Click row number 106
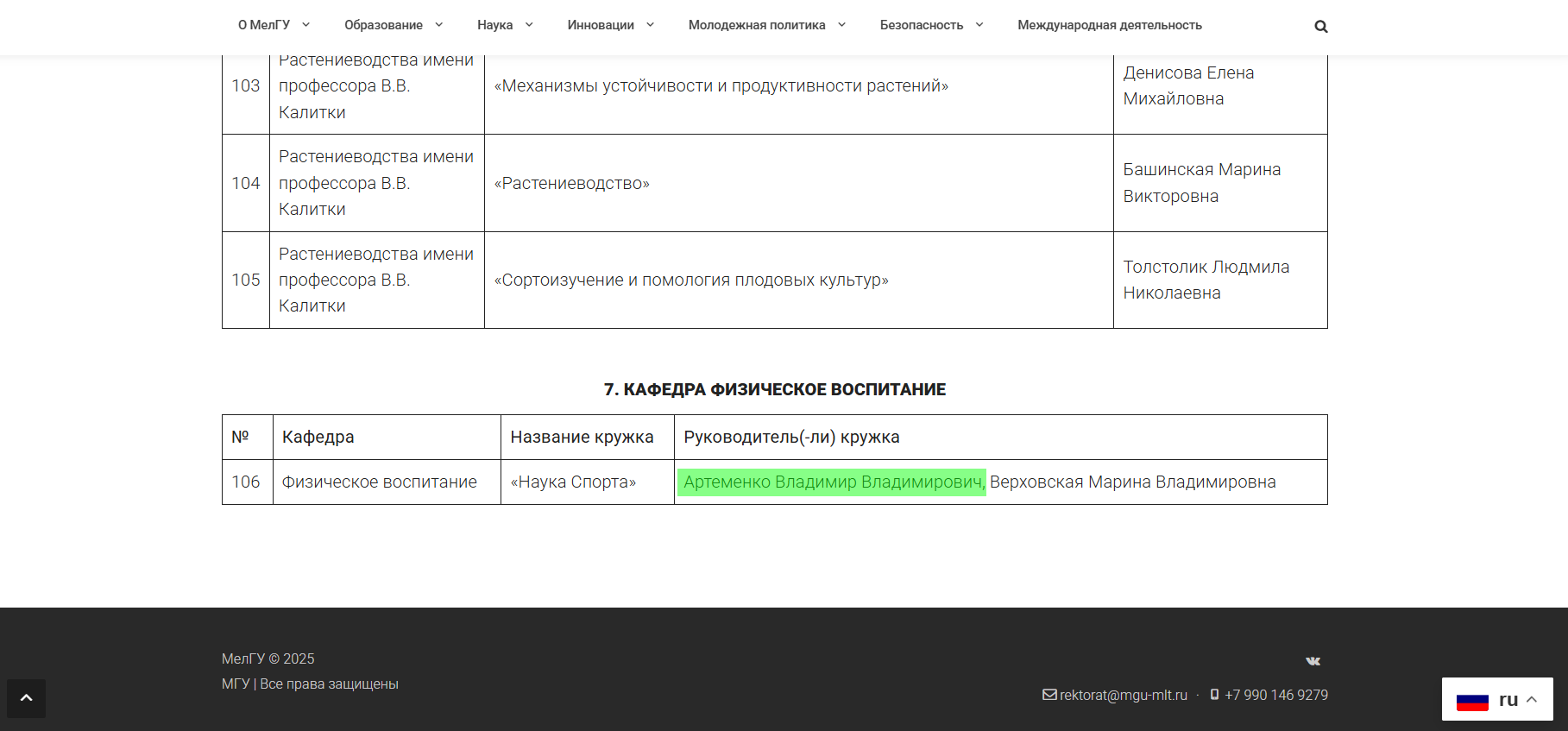The height and width of the screenshot is (731, 1568). tap(246, 482)
